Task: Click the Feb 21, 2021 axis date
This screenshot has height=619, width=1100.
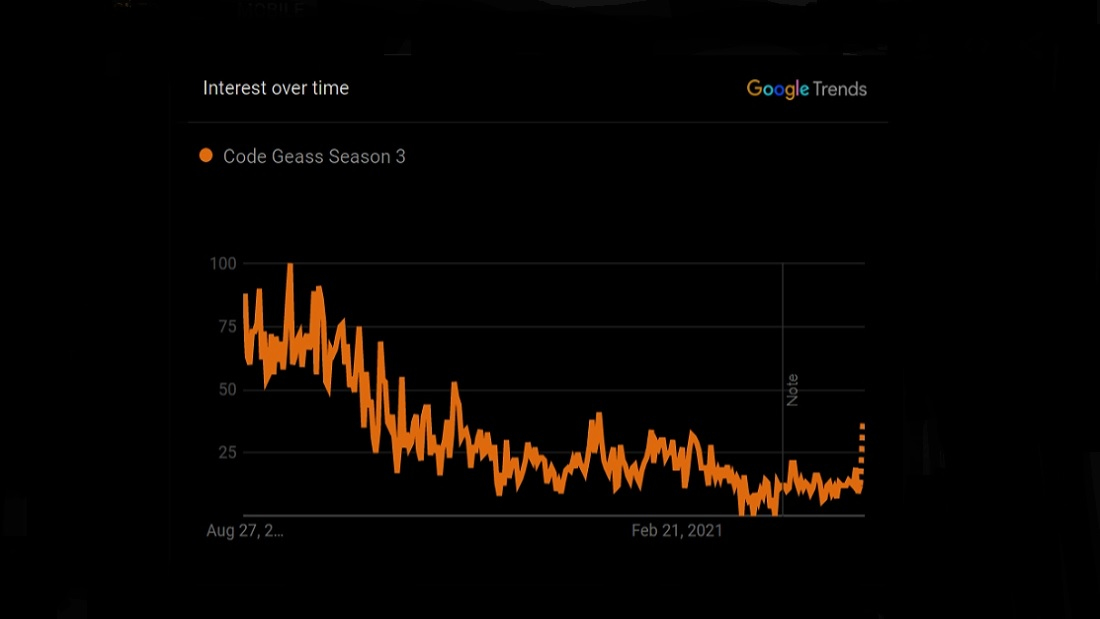Action: 677,531
